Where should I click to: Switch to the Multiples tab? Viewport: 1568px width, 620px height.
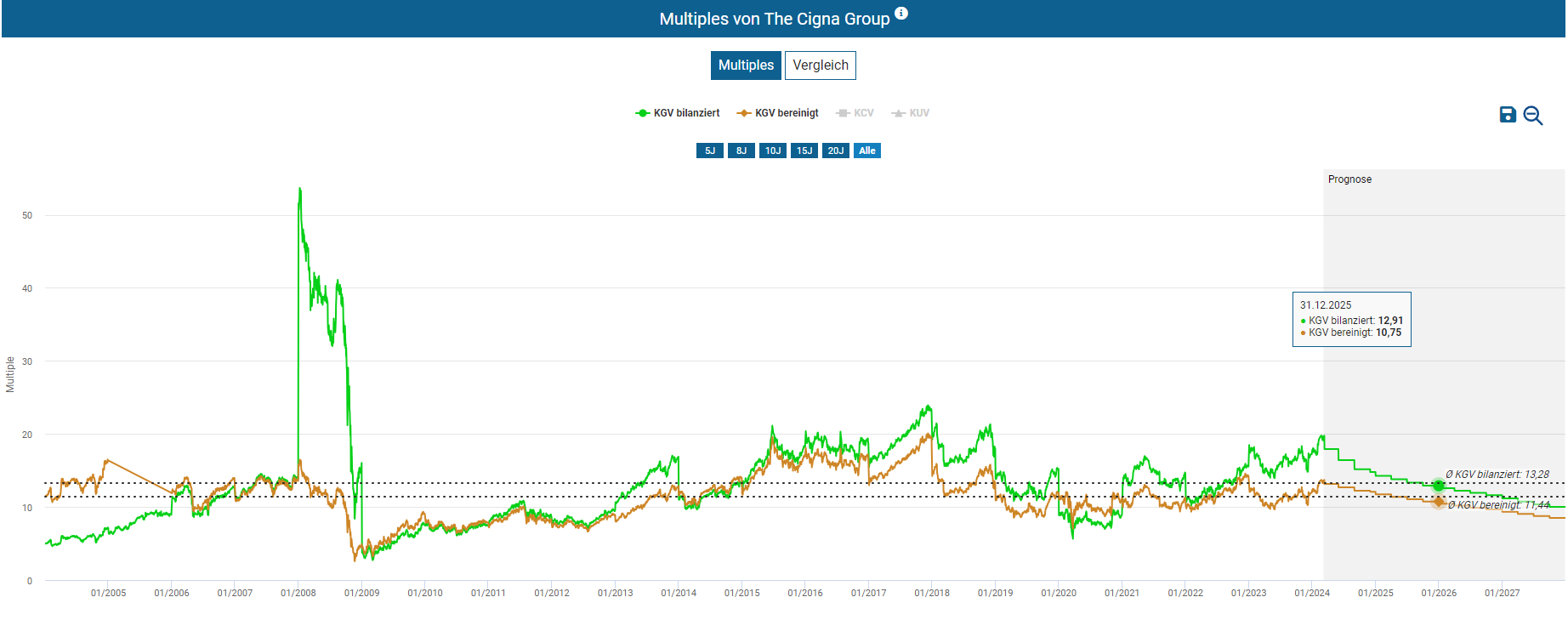[746, 65]
